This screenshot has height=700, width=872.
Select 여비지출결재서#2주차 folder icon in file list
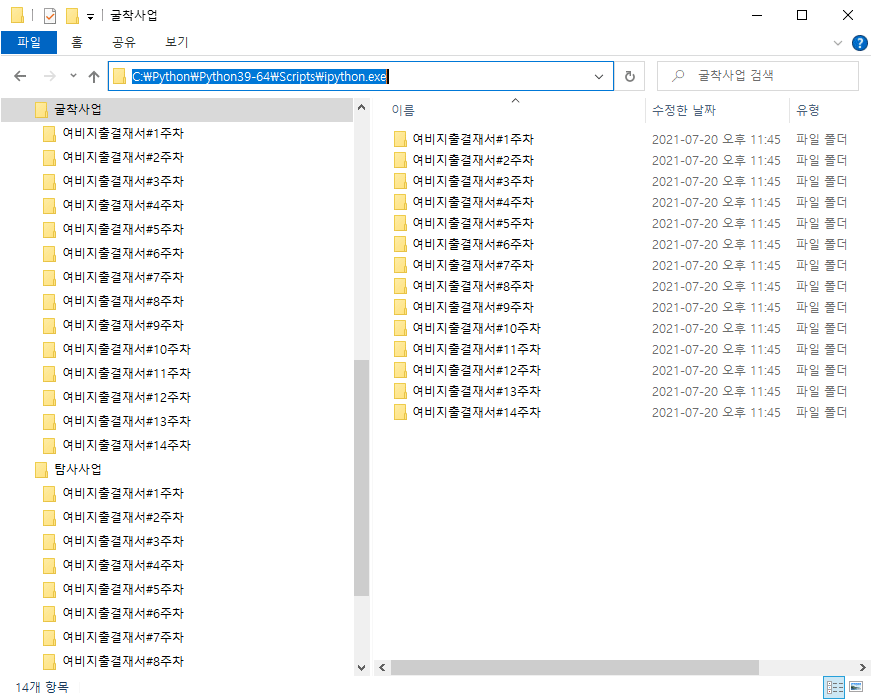[x=400, y=160]
